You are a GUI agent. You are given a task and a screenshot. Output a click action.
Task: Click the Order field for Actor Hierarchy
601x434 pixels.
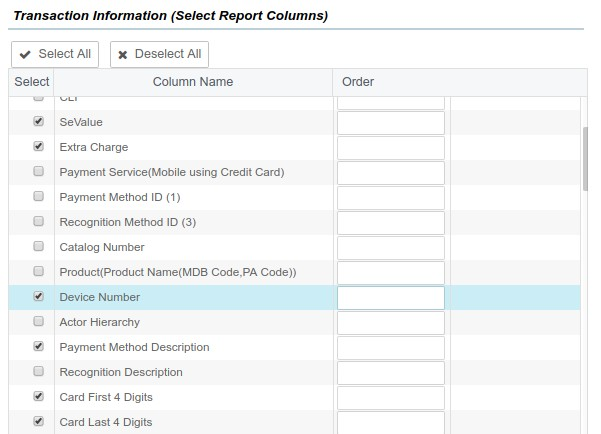[x=391, y=322]
